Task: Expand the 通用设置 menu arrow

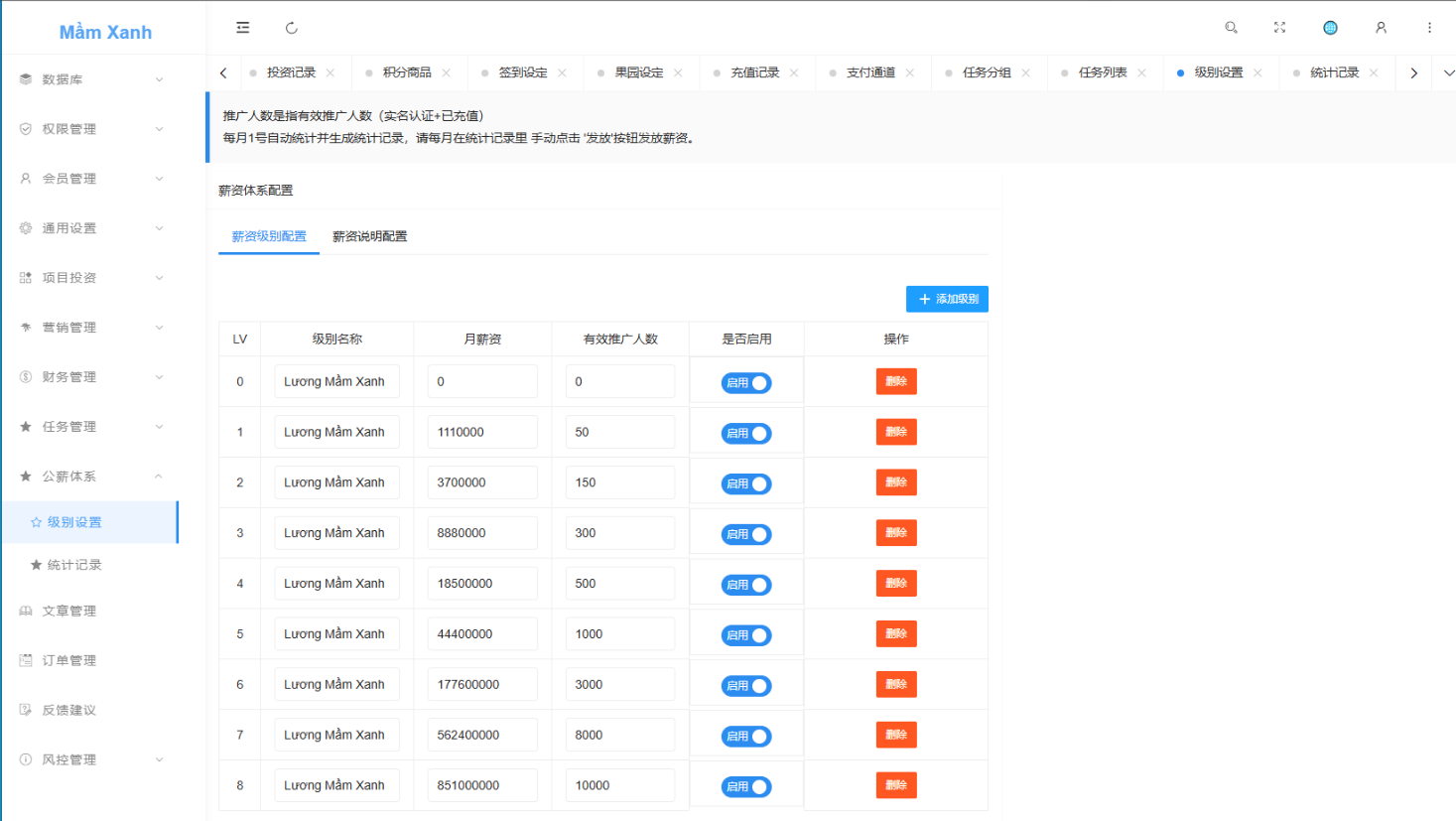Action: click(x=159, y=228)
